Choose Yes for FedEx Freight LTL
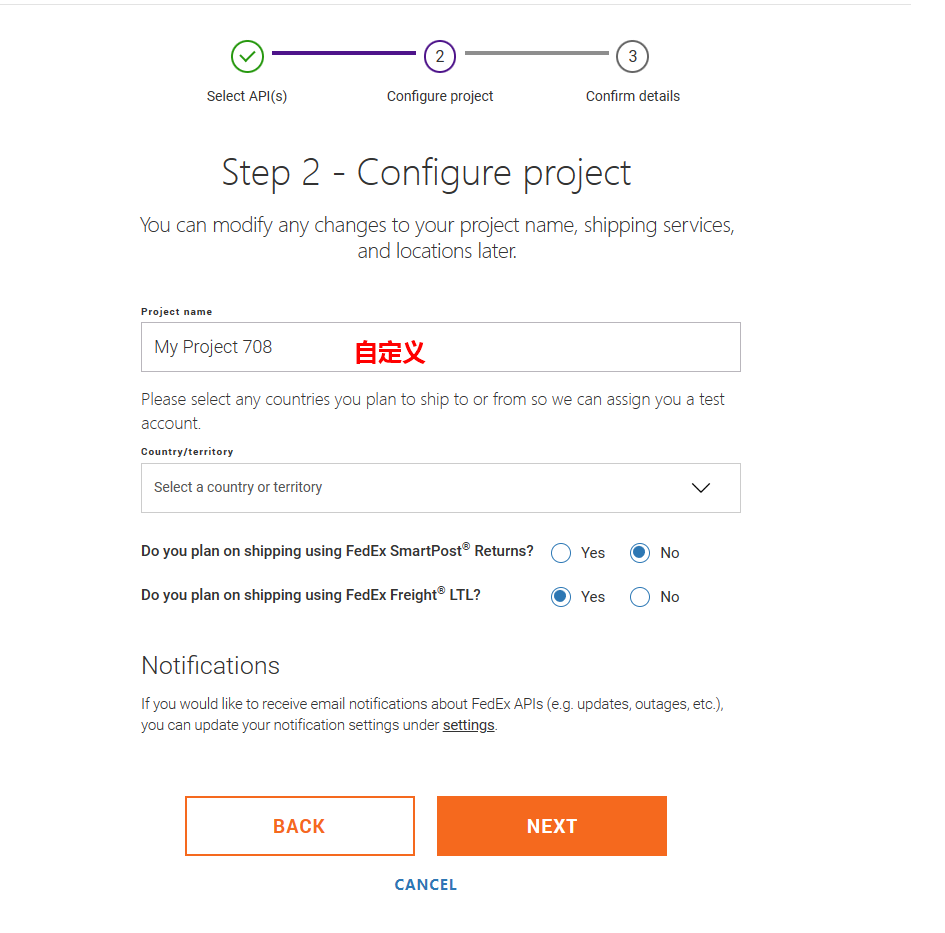The height and width of the screenshot is (933, 945). [561, 597]
